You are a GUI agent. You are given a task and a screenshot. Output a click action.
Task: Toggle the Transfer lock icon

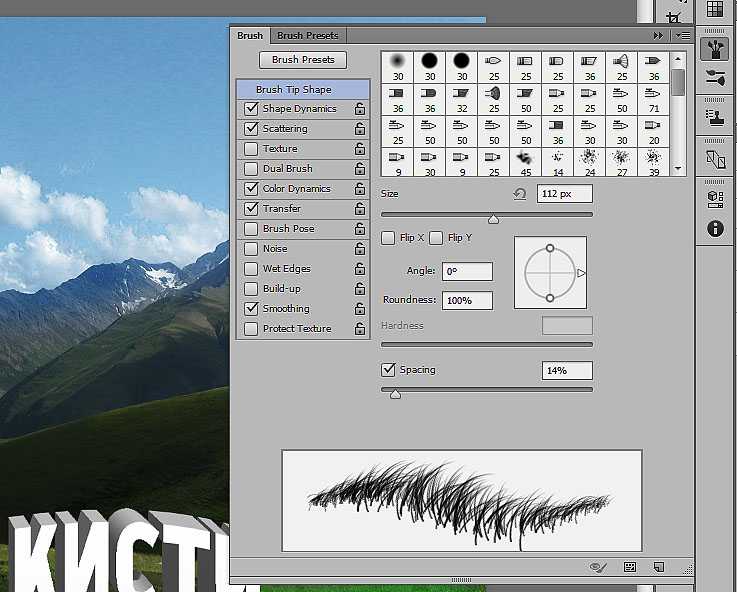(360, 209)
